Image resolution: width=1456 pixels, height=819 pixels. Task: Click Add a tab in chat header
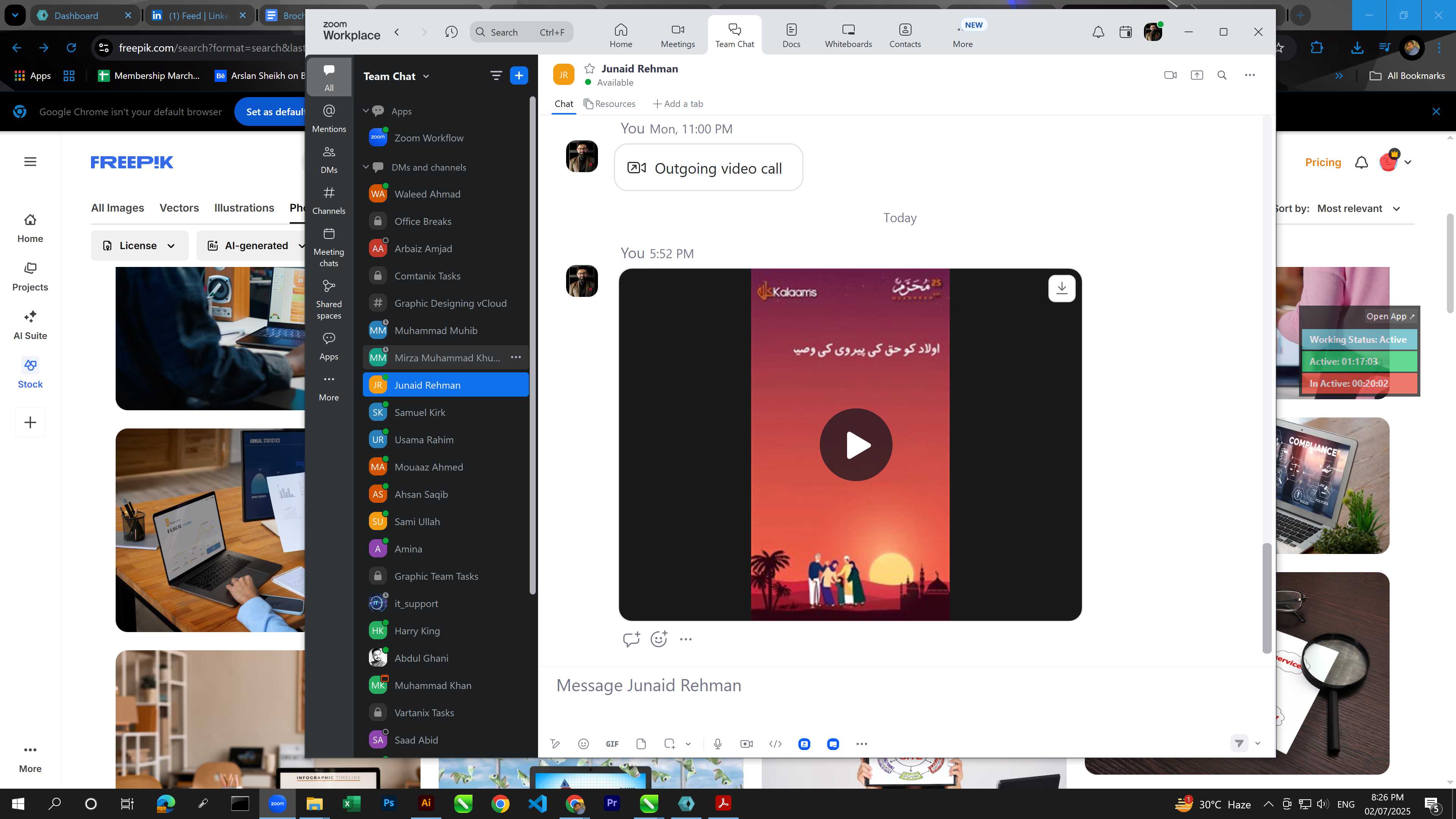[x=678, y=104]
